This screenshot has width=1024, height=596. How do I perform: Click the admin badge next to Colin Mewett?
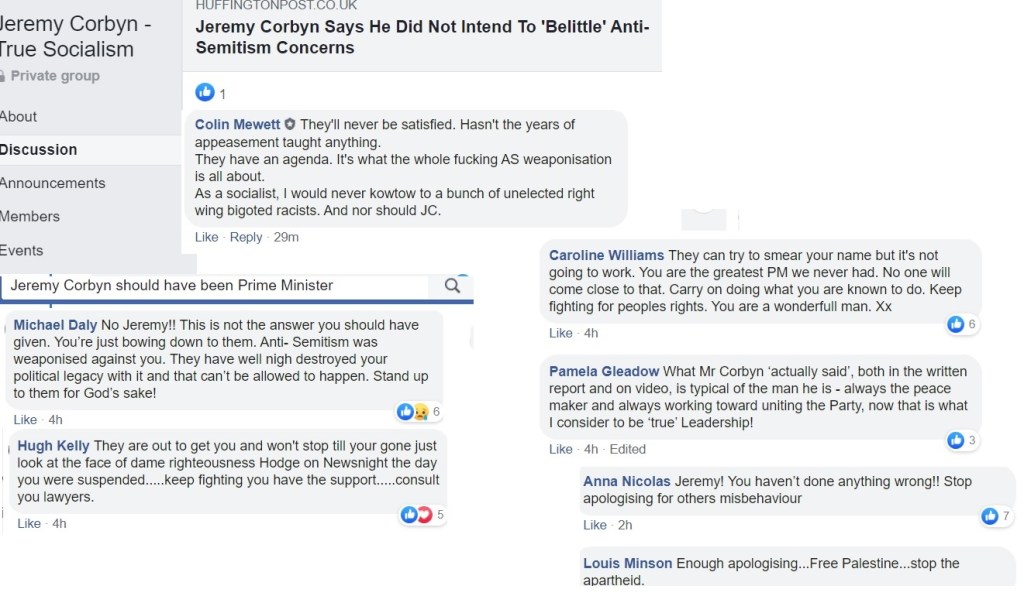(290, 125)
